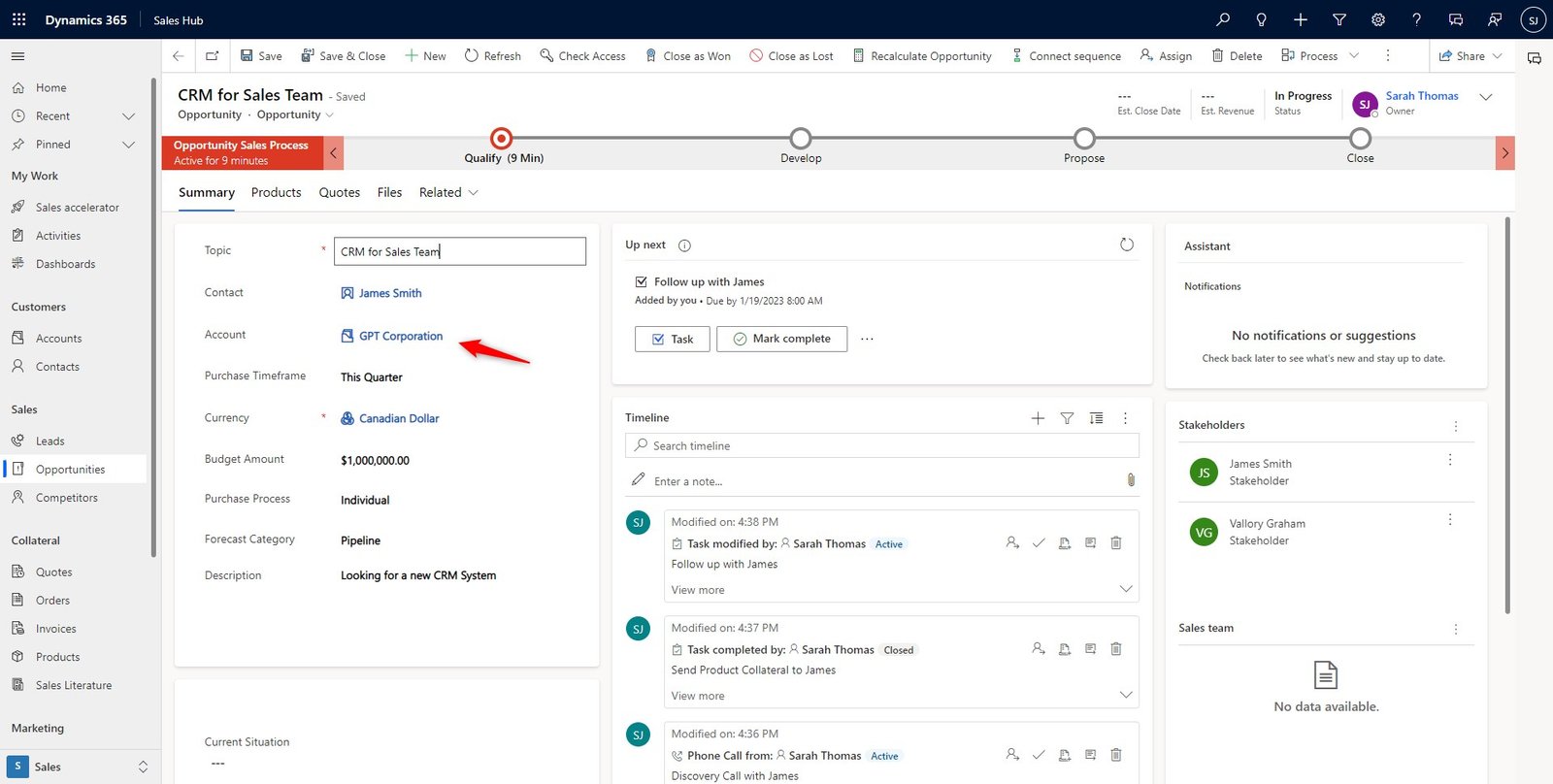Select the Propose stage marker

coord(1084,138)
